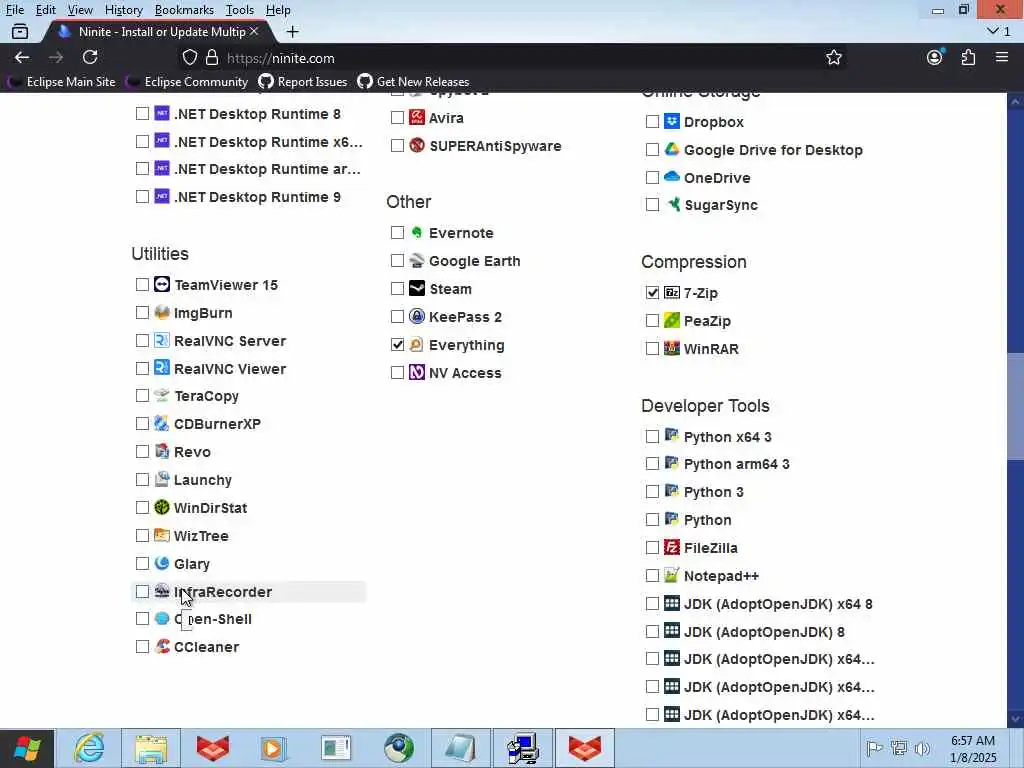1024x768 pixels.
Task: Click the WinDirStat icon
Action: [162, 507]
